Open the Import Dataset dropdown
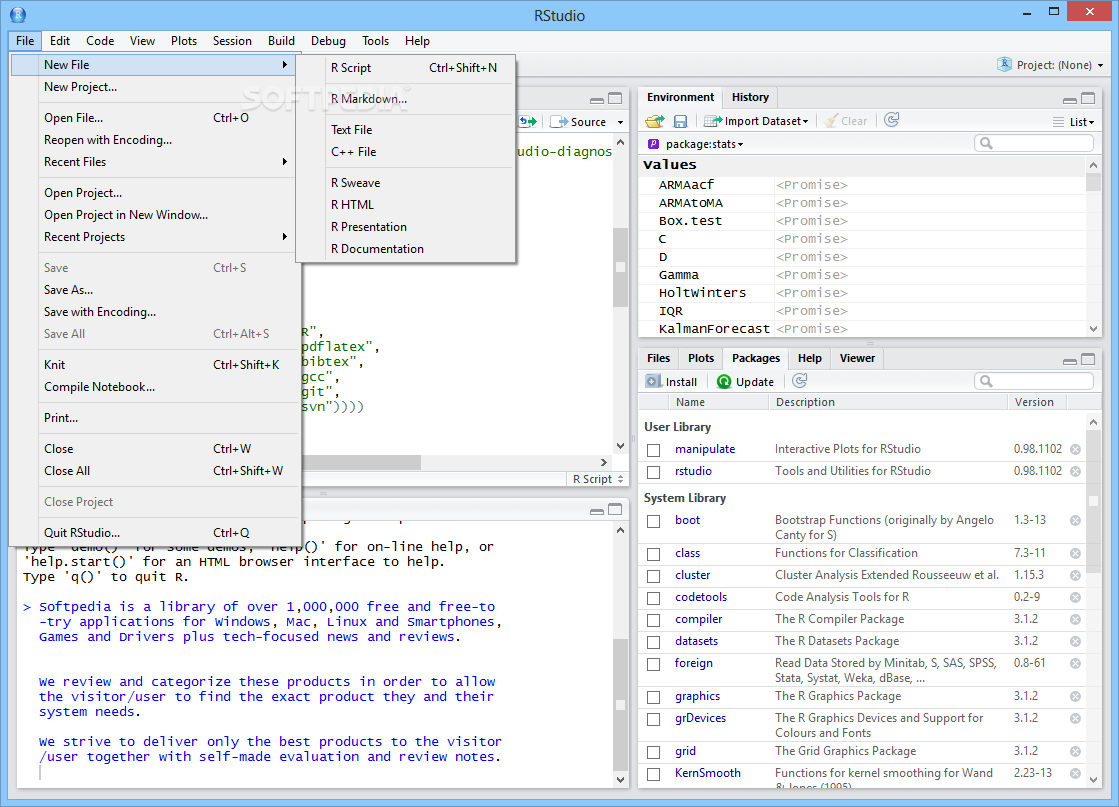The image size is (1119, 807). 756,121
